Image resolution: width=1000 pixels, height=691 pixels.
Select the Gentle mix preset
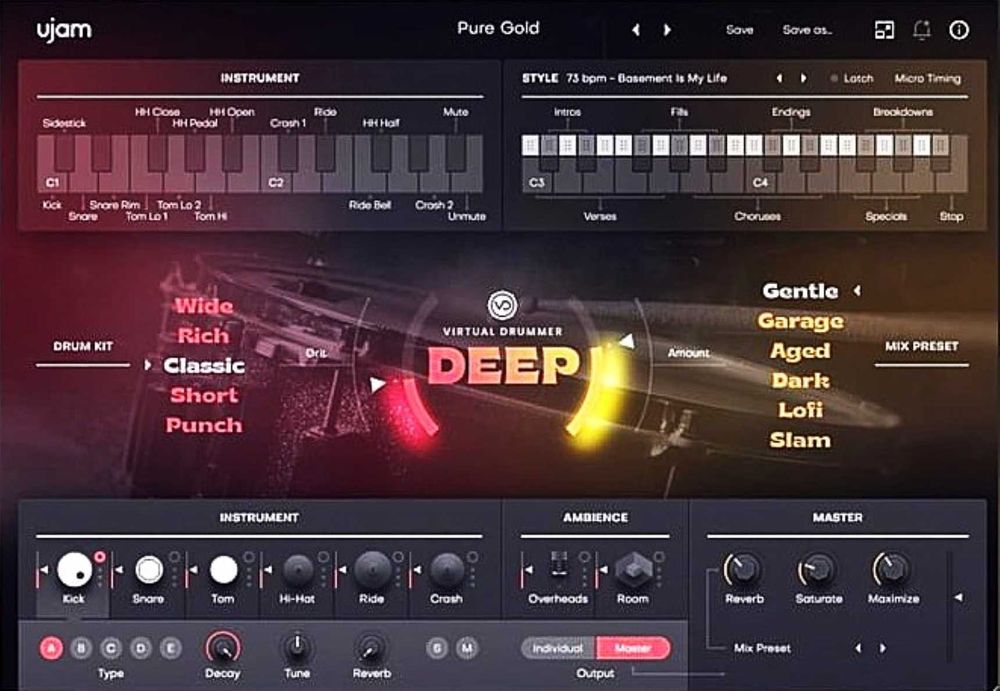[800, 291]
